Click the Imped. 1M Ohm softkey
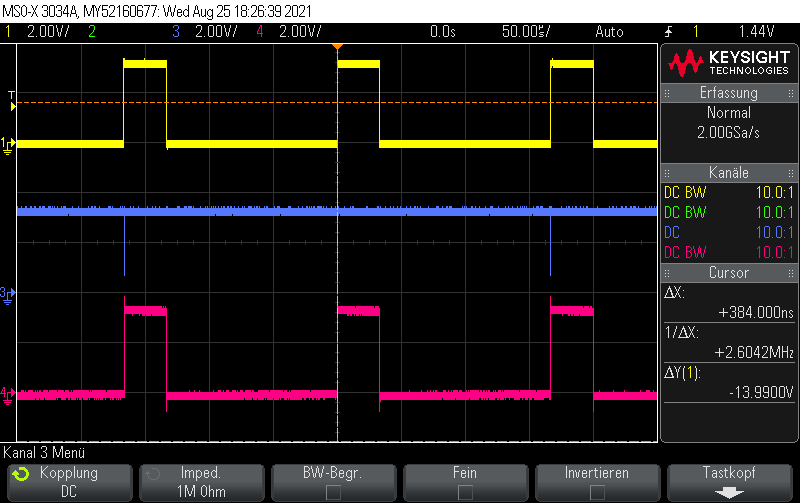Screen dimensions: 800x503 (x=202, y=483)
